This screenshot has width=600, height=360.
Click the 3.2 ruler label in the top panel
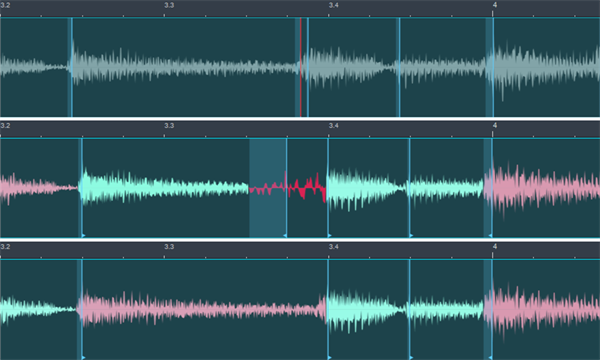(5, 5)
